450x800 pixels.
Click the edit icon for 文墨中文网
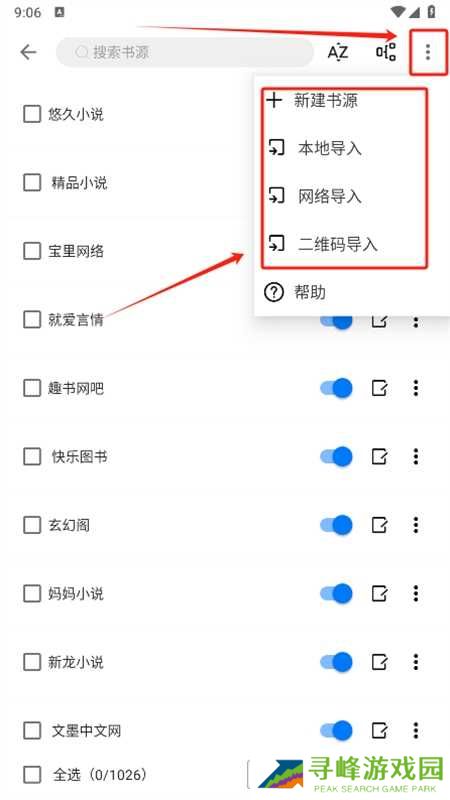click(379, 730)
